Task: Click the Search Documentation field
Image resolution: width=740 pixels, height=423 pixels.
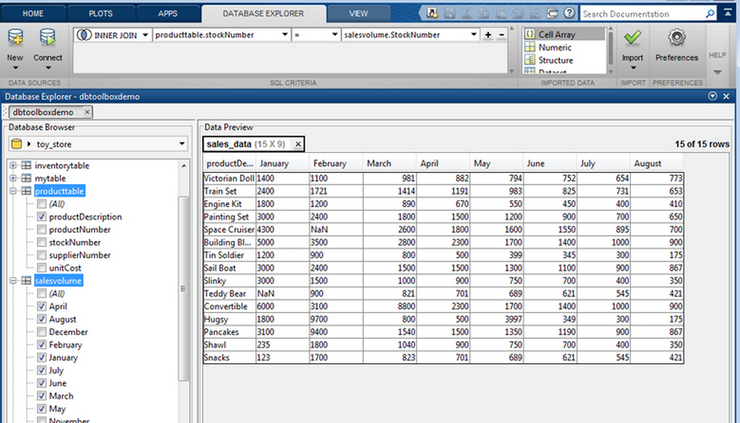Action: click(x=643, y=14)
